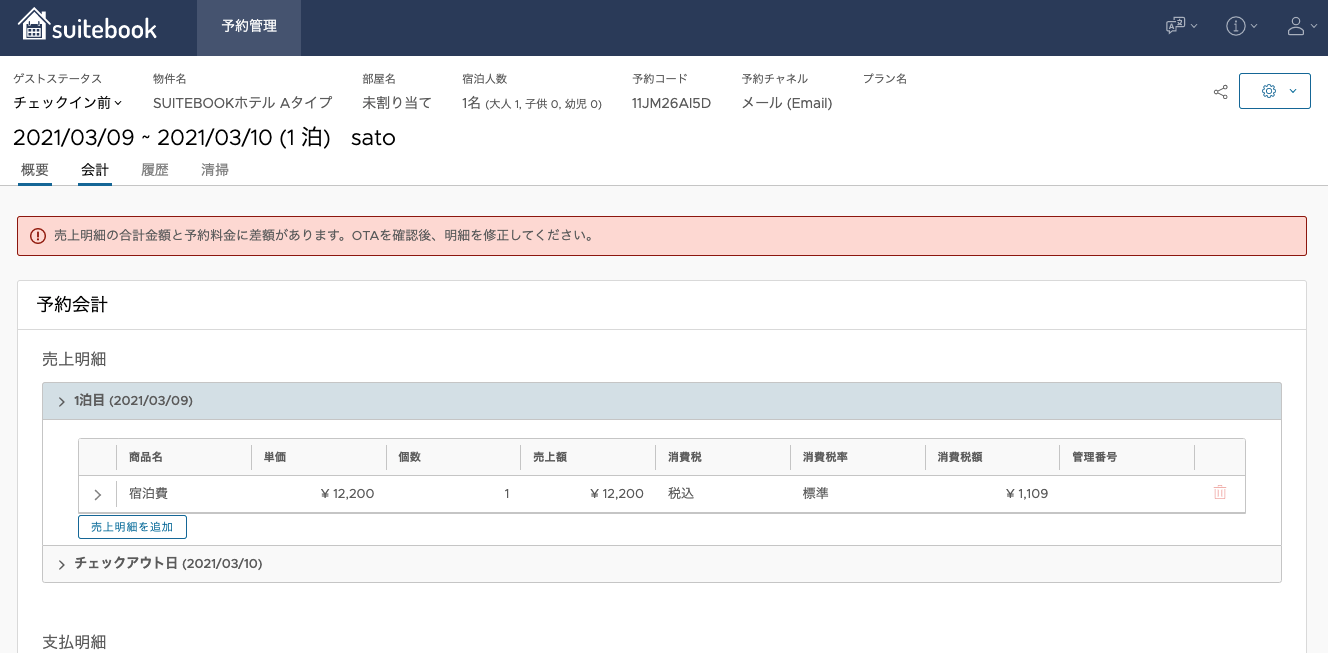Click the property name SUITEBOOKホテル Aタイプ

coord(243,103)
